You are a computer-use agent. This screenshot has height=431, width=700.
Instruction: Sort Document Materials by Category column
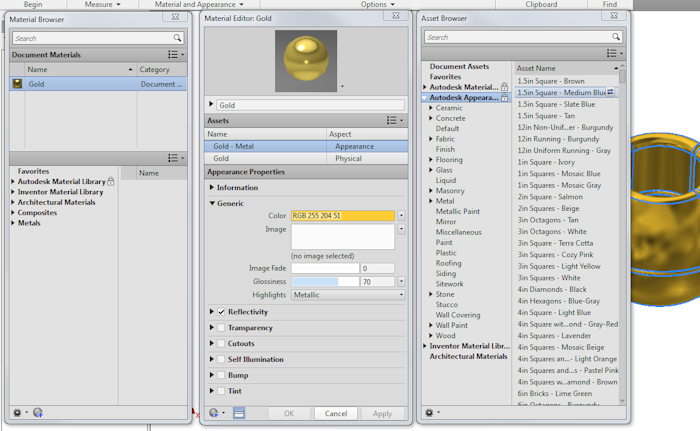click(x=162, y=69)
